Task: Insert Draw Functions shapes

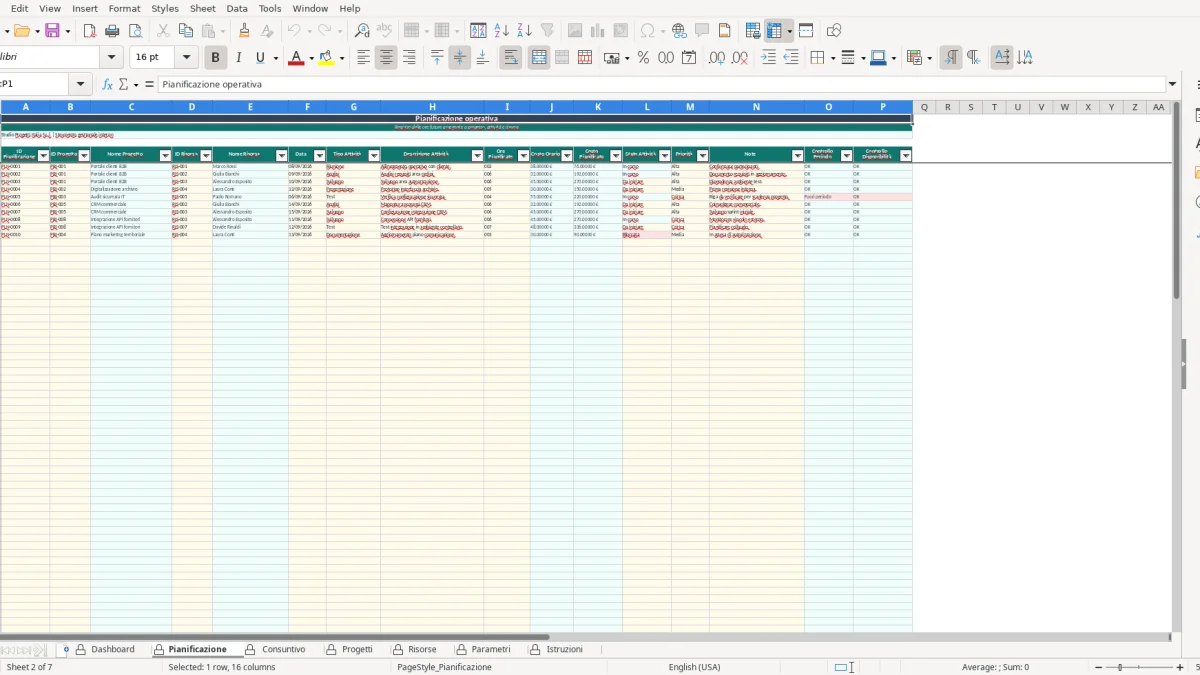Action: [x=834, y=31]
